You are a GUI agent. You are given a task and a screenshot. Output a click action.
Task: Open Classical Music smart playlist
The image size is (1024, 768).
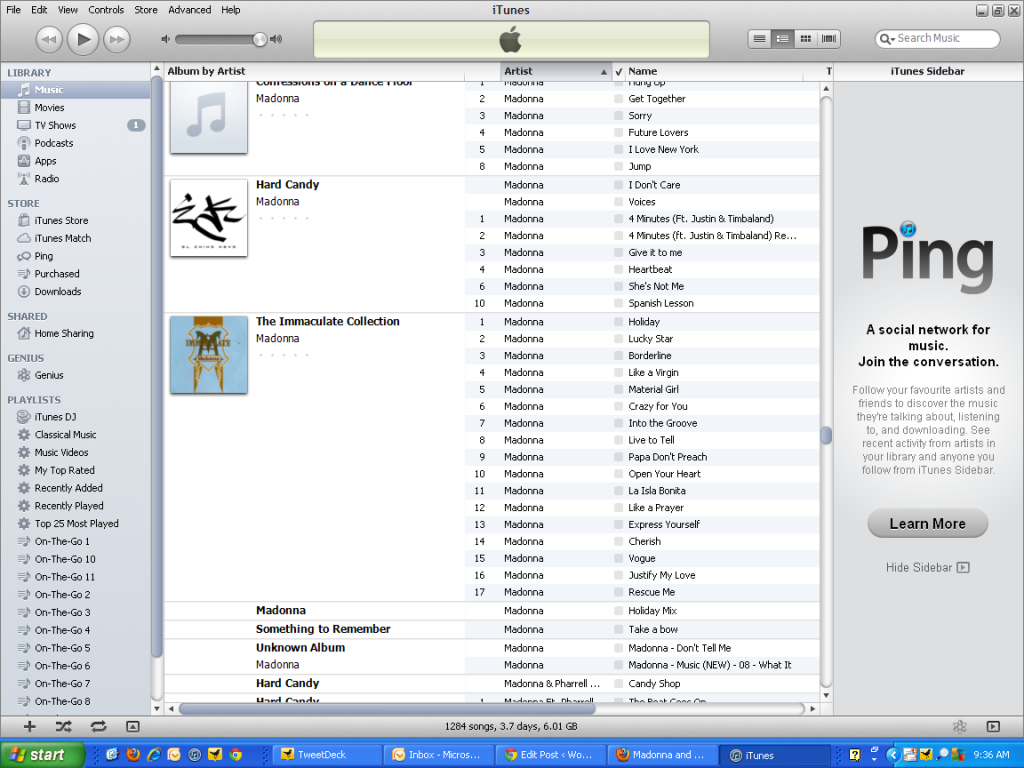click(75, 434)
